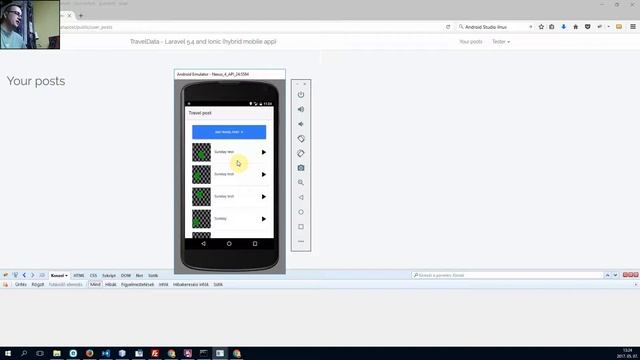Open the browser hamburger menu

pyautogui.click(x=633, y=27)
